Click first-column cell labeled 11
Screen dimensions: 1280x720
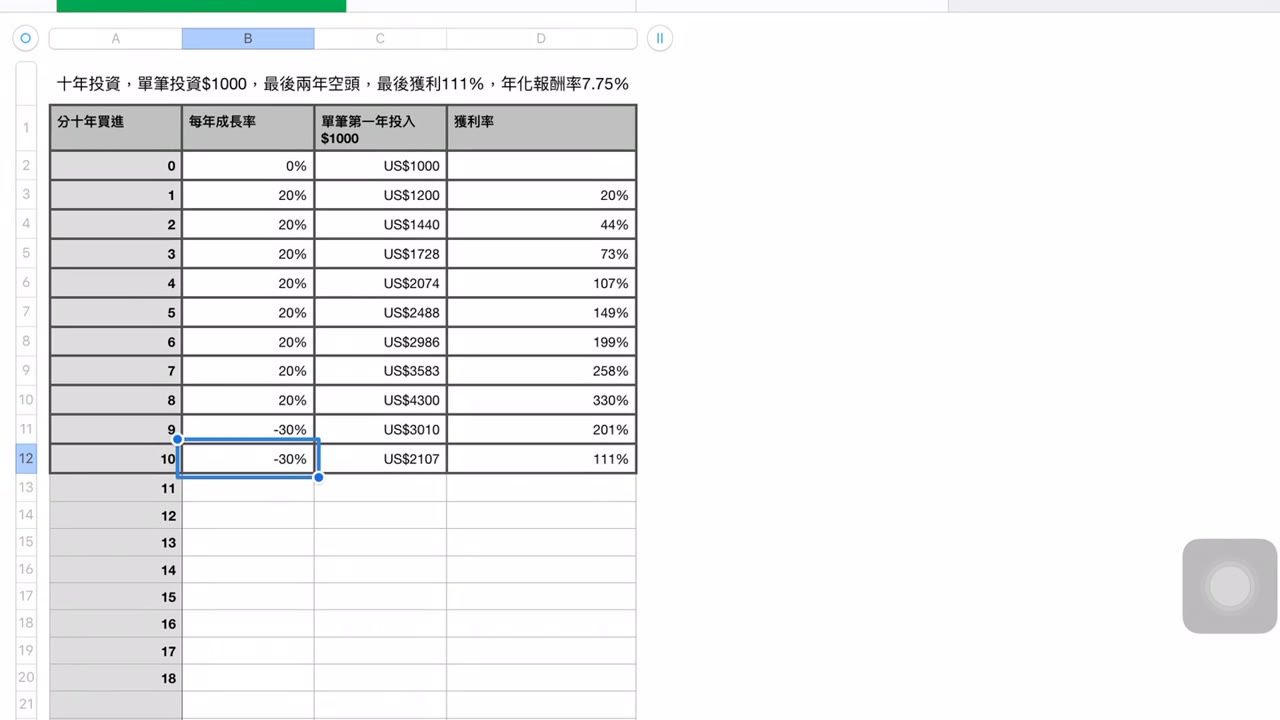[x=116, y=488]
